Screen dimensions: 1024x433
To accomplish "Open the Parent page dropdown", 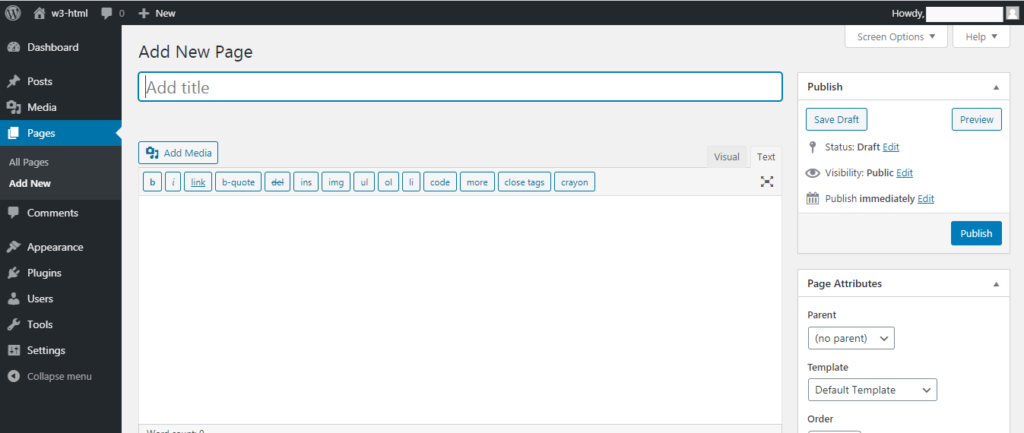I will point(851,338).
